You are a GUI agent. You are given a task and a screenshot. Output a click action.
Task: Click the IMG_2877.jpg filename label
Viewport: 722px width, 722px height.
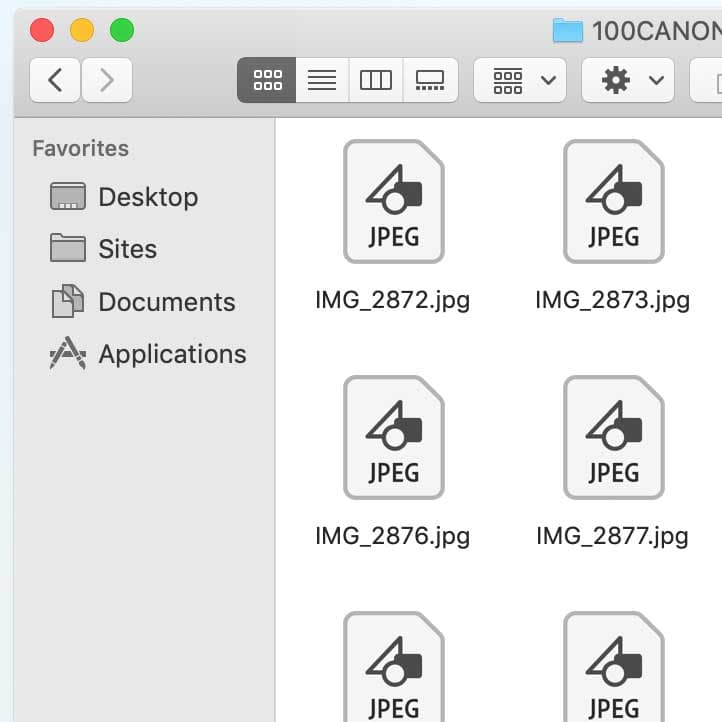[613, 537]
